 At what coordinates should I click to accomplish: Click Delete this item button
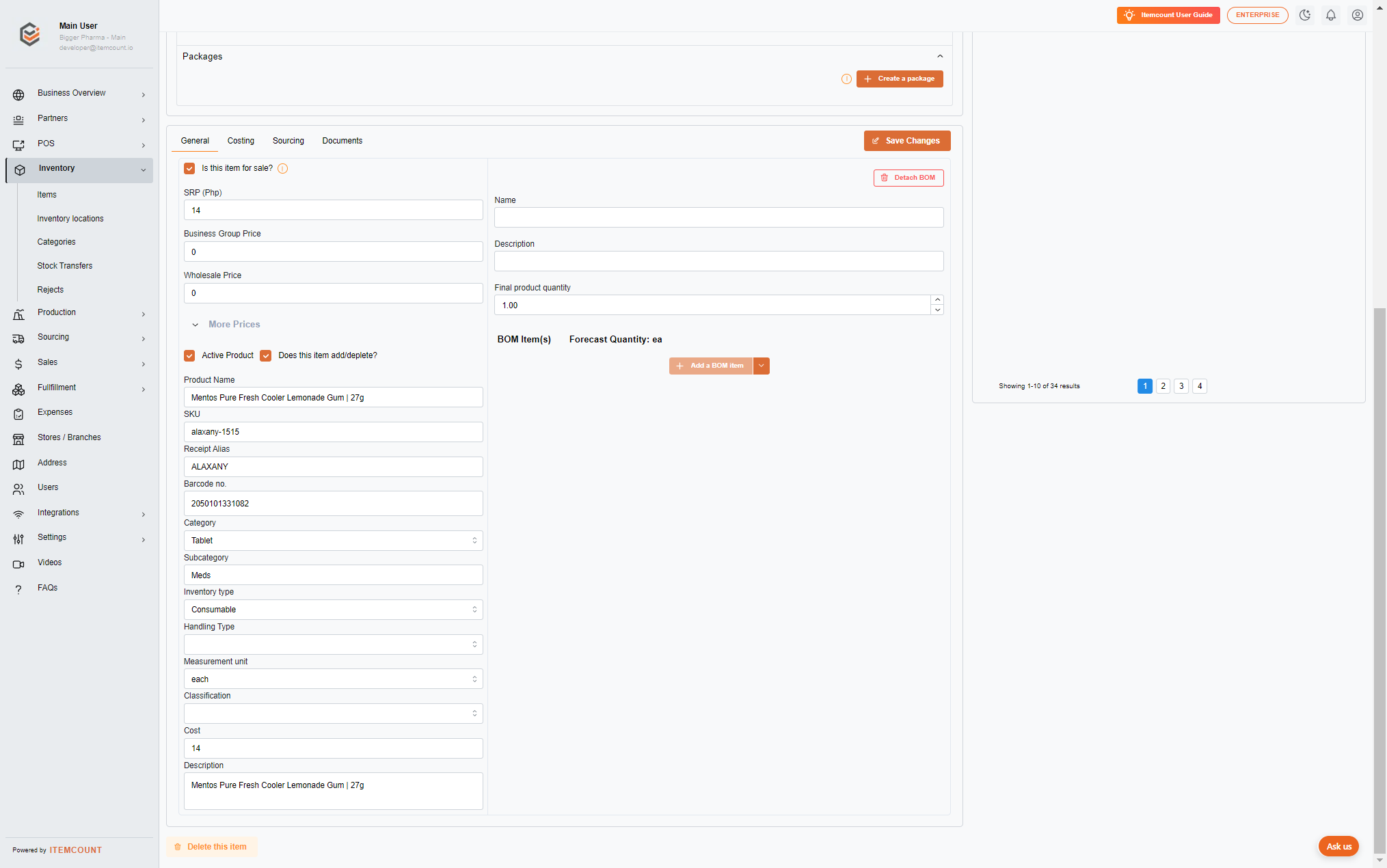pos(211,847)
